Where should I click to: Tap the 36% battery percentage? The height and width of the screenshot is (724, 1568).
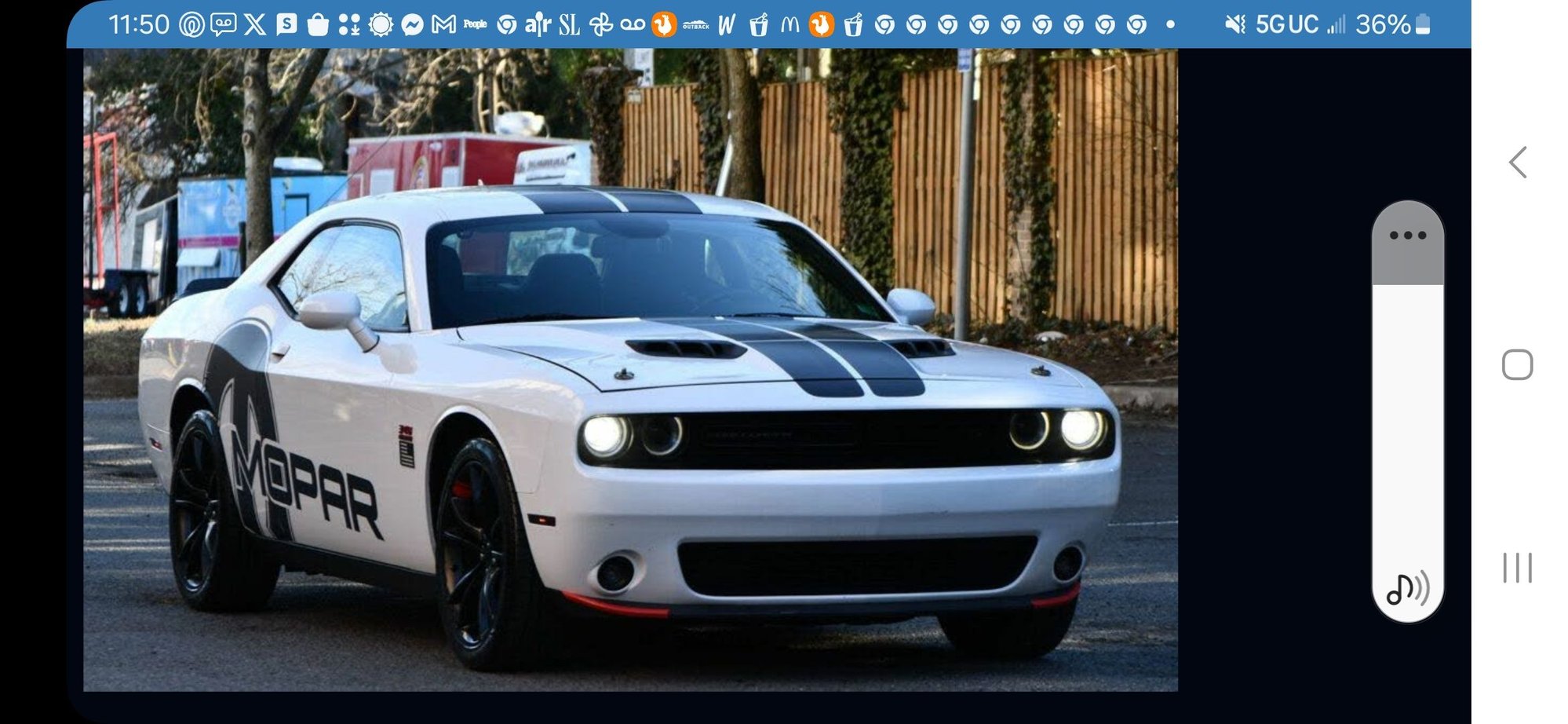1384,25
